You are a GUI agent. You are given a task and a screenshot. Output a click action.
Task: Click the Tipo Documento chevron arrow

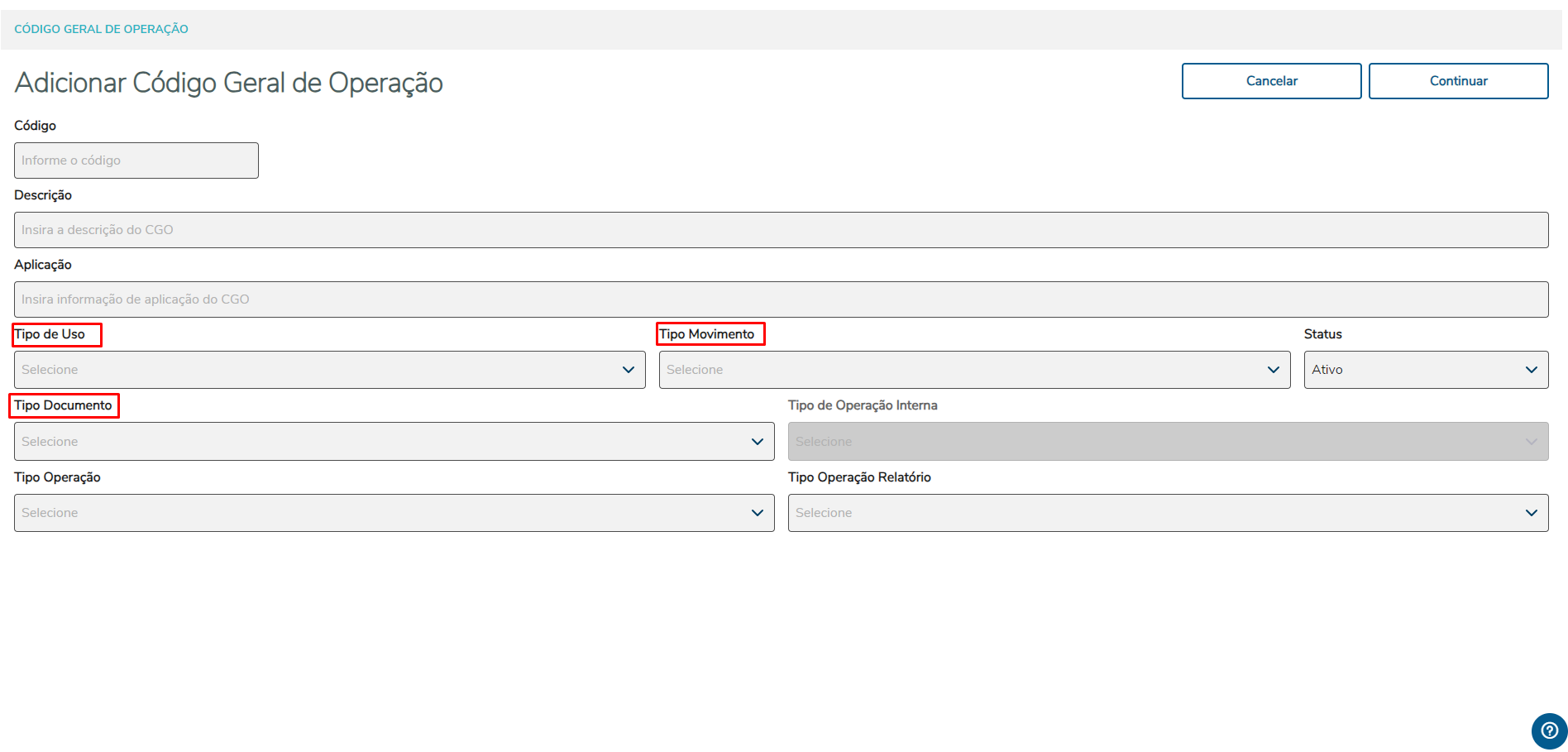coord(758,442)
